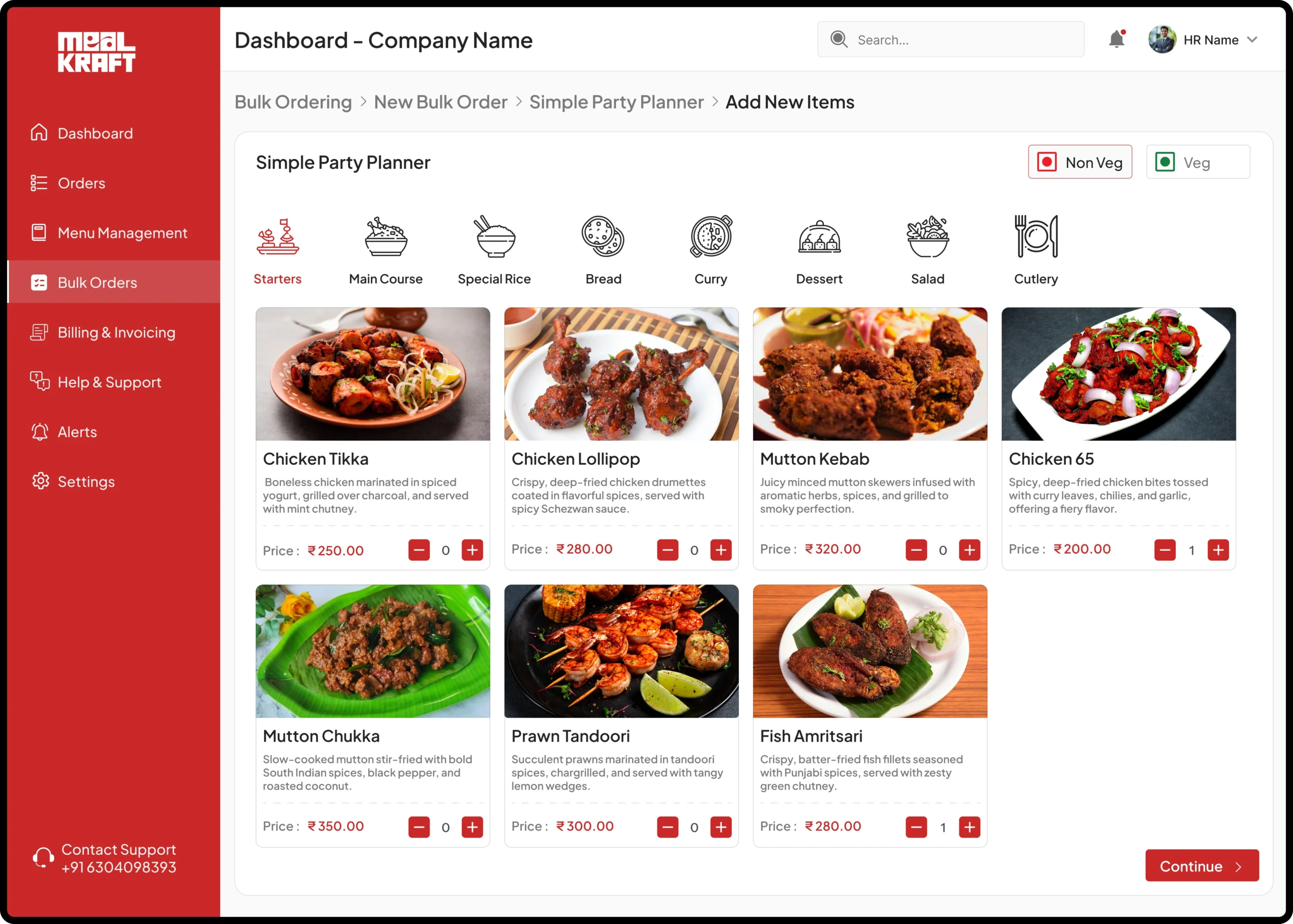Open the Fish Amritsari photo
The height and width of the screenshot is (924, 1293).
(x=870, y=651)
